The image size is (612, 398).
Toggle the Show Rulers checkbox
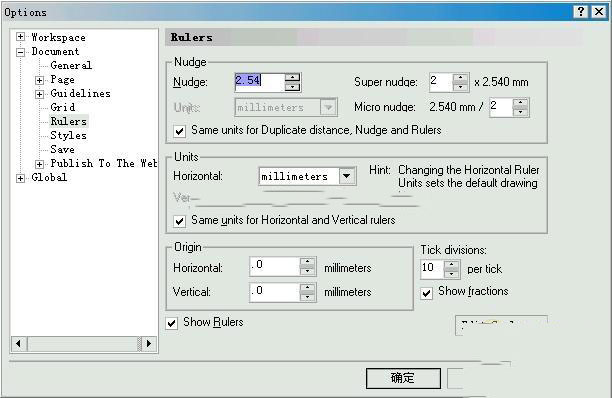(x=171, y=323)
